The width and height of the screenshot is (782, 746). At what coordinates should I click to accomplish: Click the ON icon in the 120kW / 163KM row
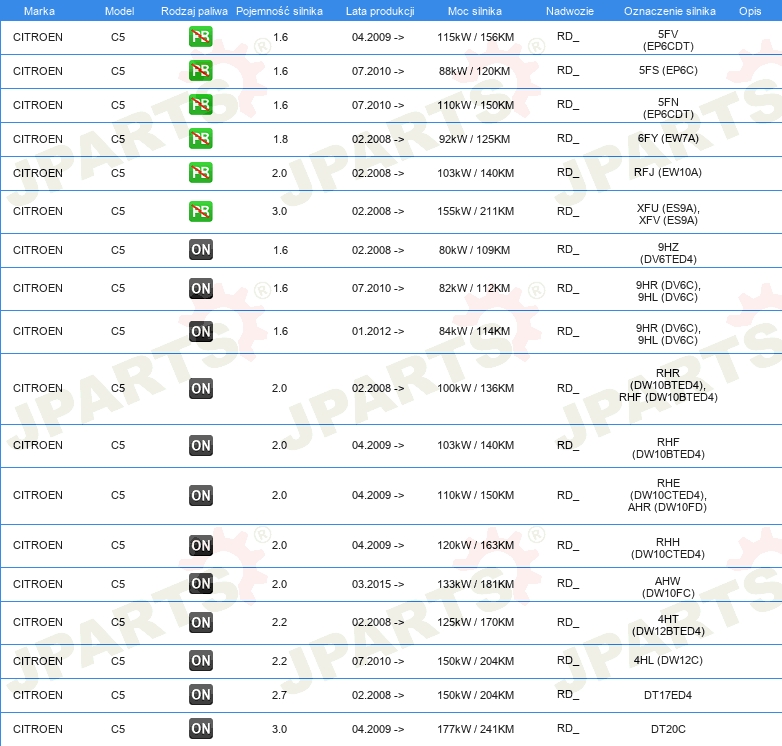tap(200, 545)
